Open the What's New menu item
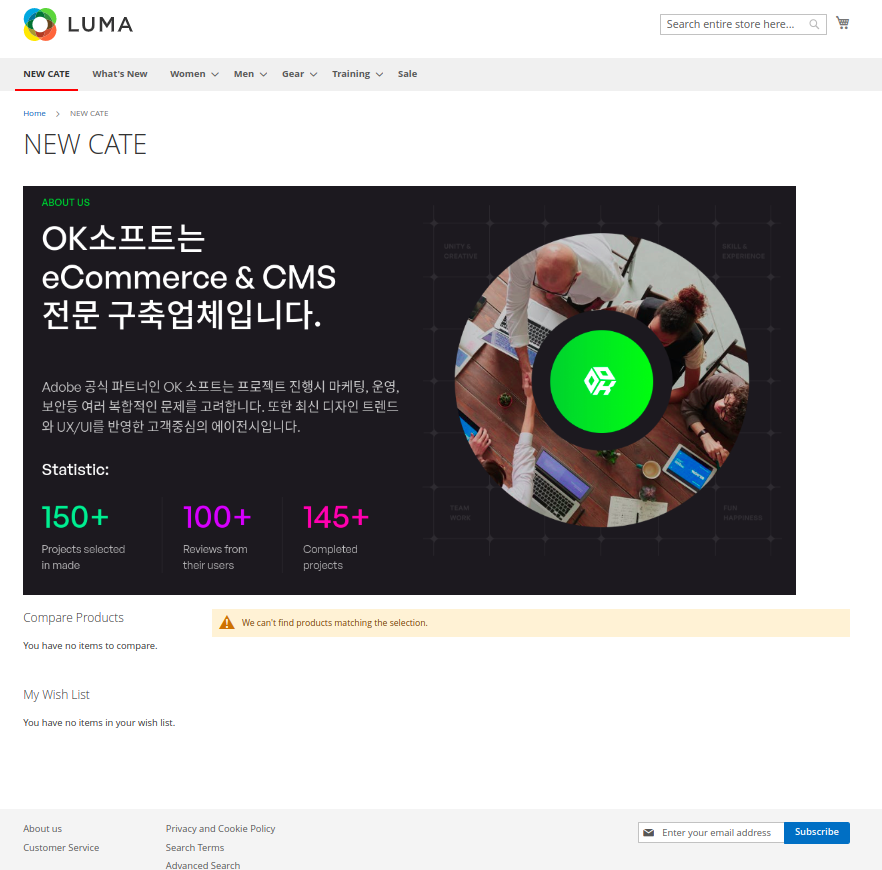Viewport: 882px width, 870px height. (120, 74)
